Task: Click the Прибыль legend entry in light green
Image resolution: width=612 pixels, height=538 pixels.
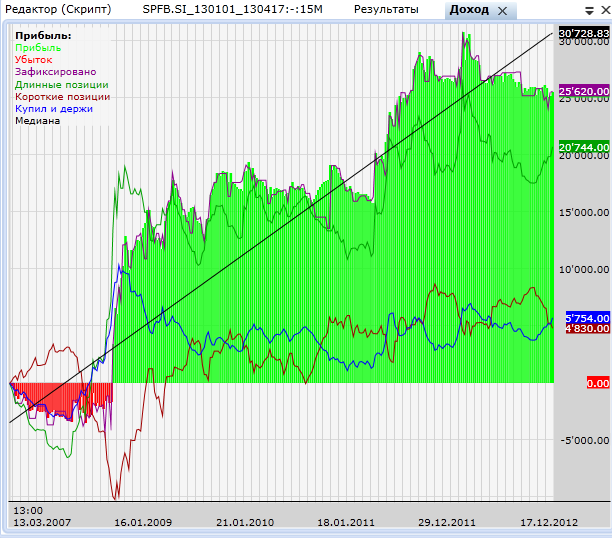Action: 38,48
